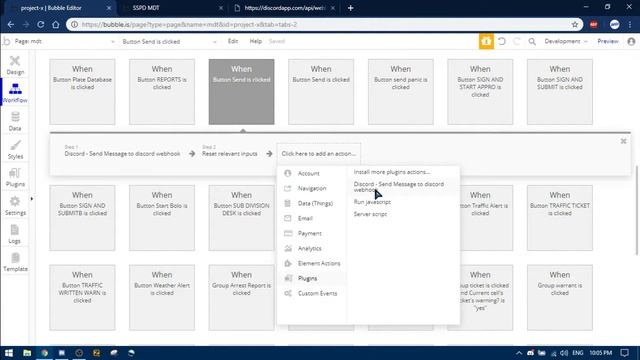Open the Page: mdt selector dropdown
The width and height of the screenshot is (640, 360).
(63, 41)
